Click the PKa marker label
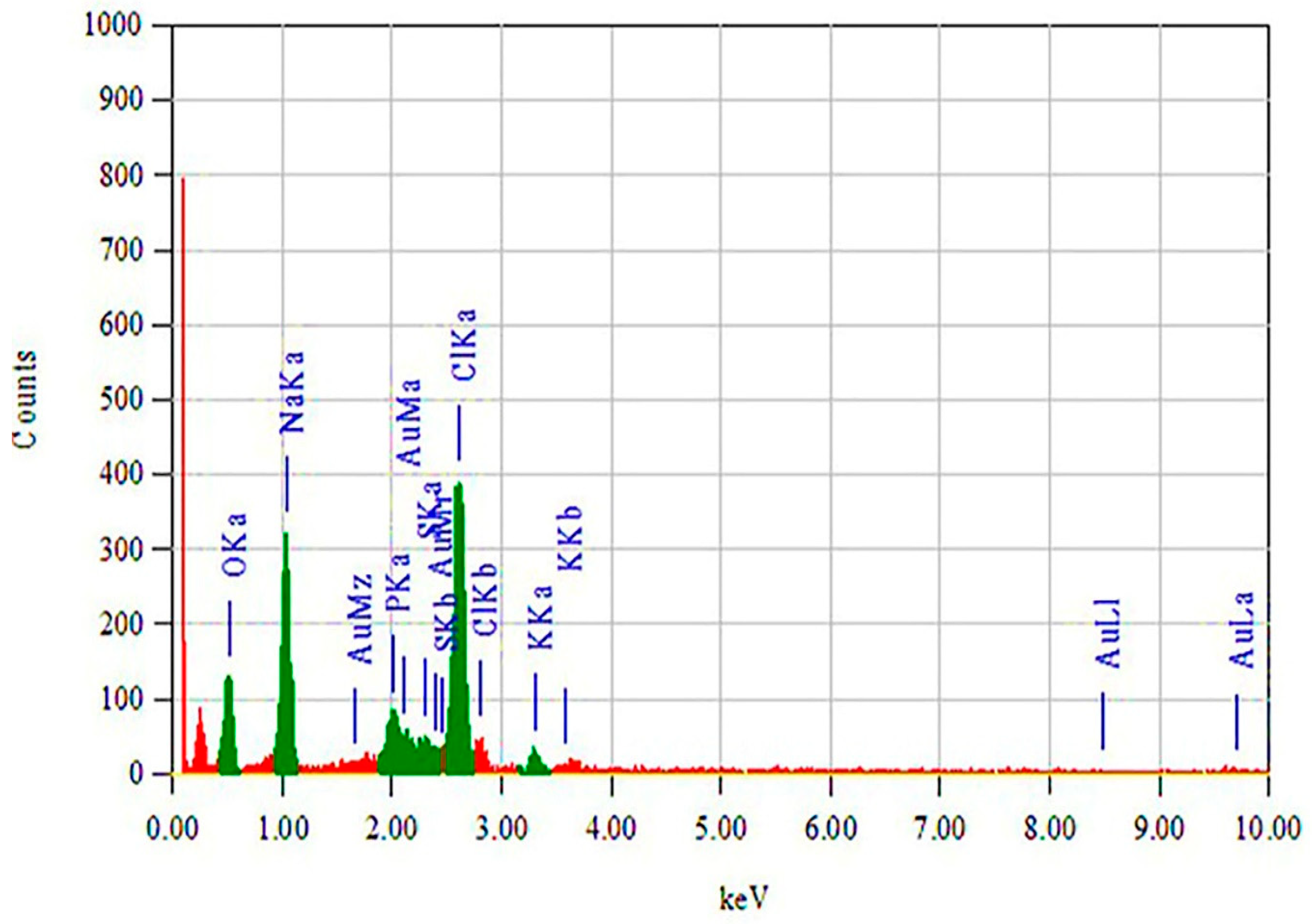The height and width of the screenshot is (924, 1312). 399,582
